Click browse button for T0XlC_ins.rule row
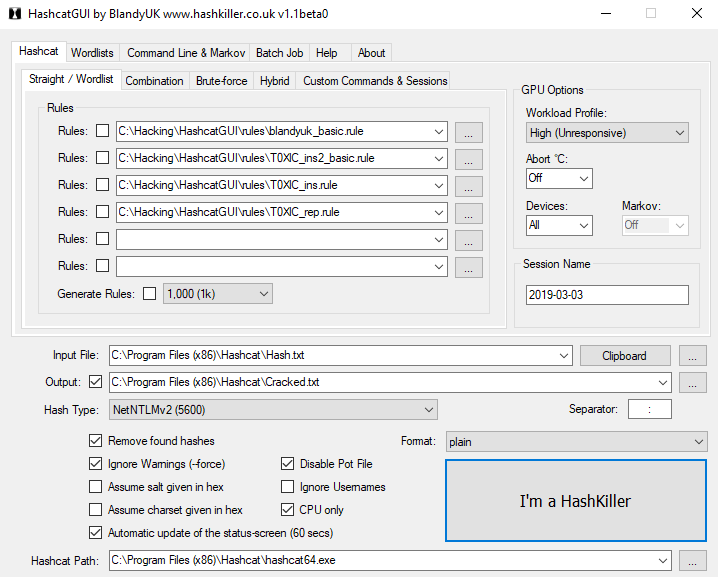 click(468, 186)
